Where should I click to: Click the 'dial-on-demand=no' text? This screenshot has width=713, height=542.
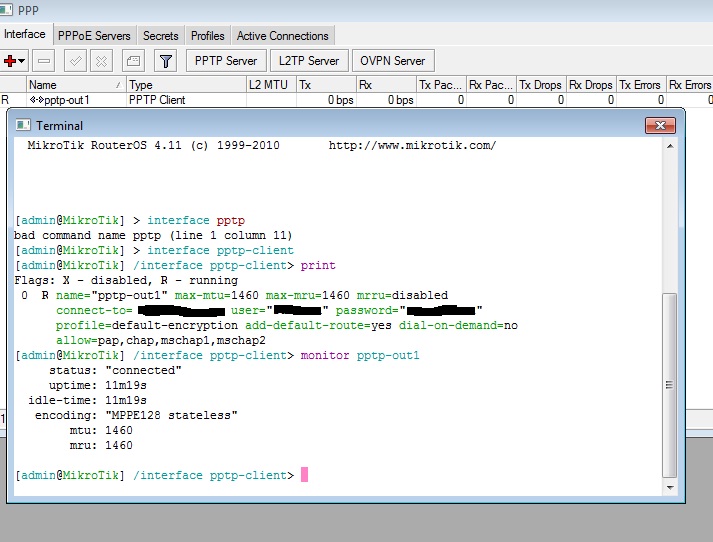tap(458, 325)
